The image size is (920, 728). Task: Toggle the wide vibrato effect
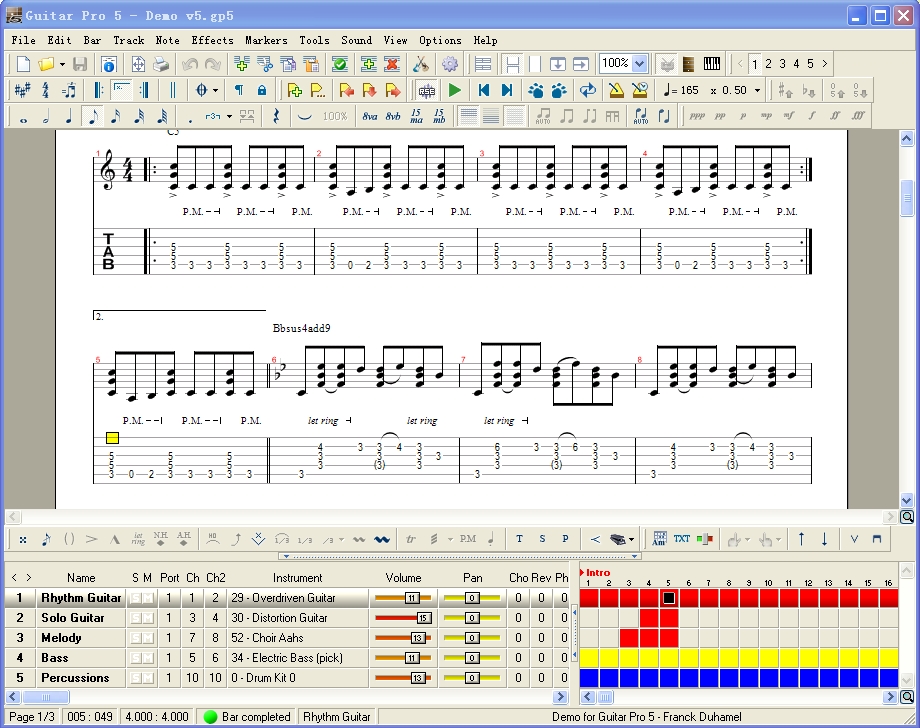point(382,539)
